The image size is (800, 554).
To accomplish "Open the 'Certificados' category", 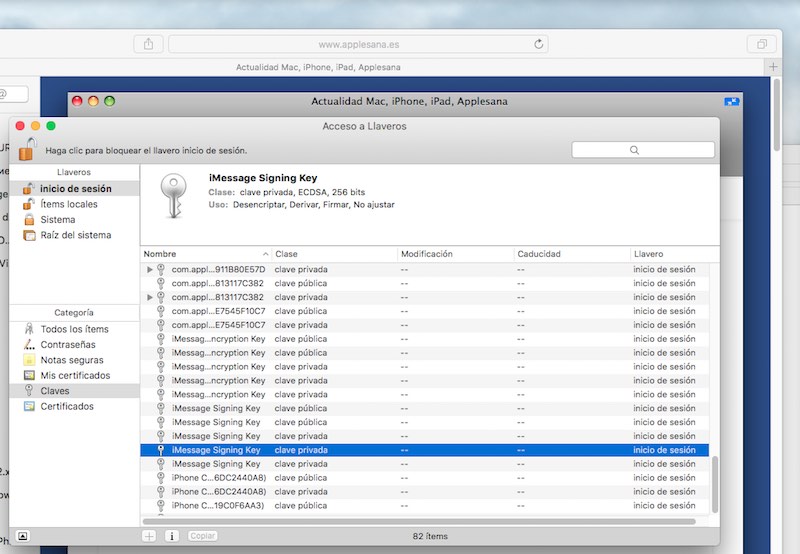I will (x=74, y=407).
